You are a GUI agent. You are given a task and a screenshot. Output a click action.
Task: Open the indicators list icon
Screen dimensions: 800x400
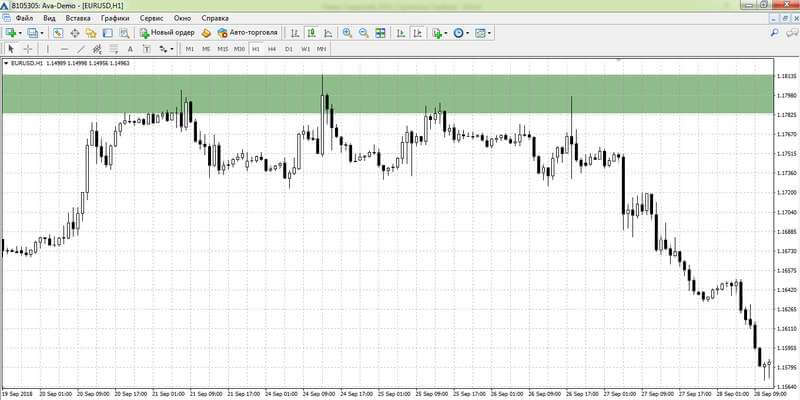[x=436, y=33]
